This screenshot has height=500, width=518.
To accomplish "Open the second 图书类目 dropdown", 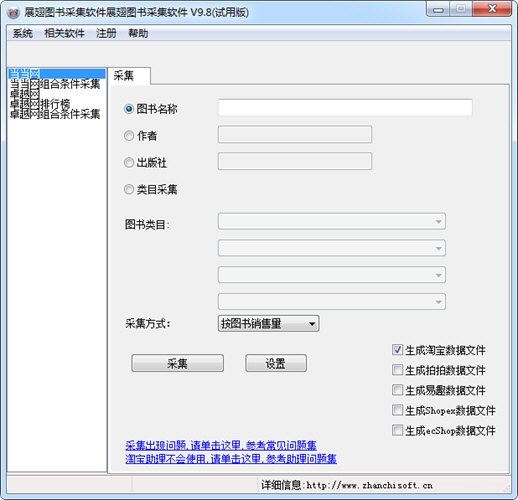I will (332, 248).
